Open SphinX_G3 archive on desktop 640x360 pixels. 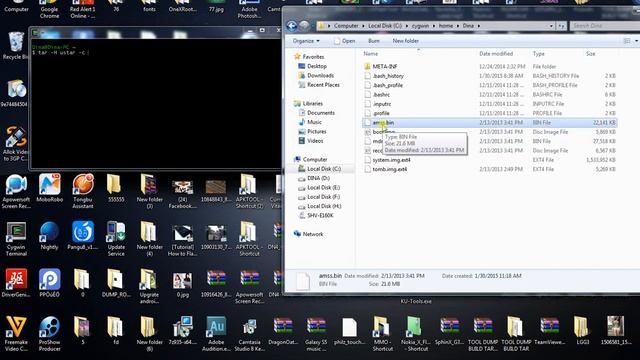tap(449, 330)
